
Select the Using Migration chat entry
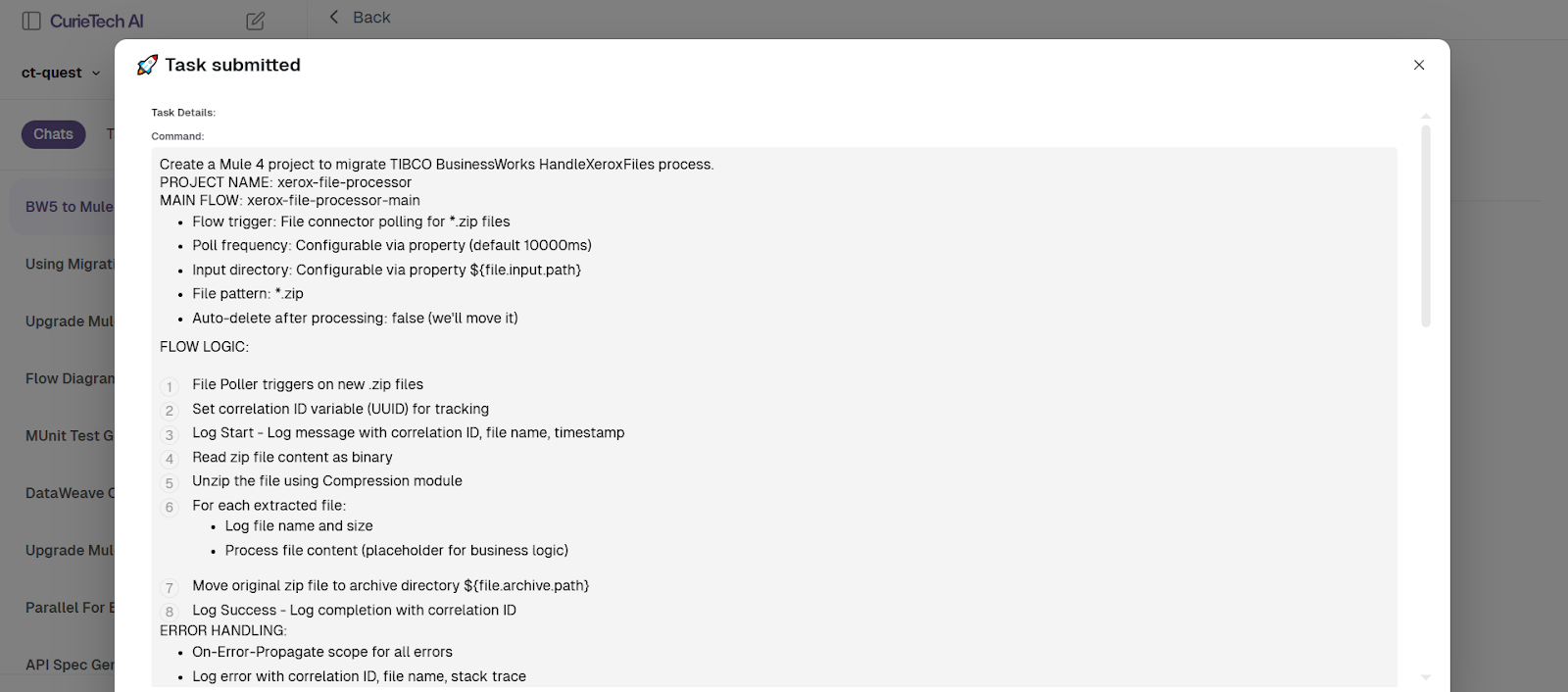(69, 263)
